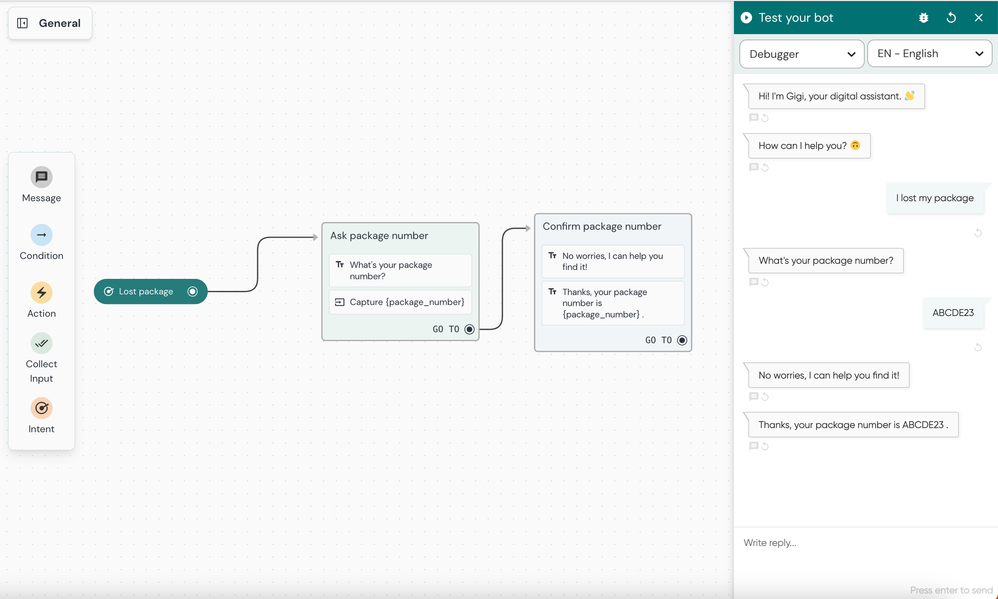Click the Lost package output connector
Screen dimensions: 998x599
pyautogui.click(x=192, y=292)
